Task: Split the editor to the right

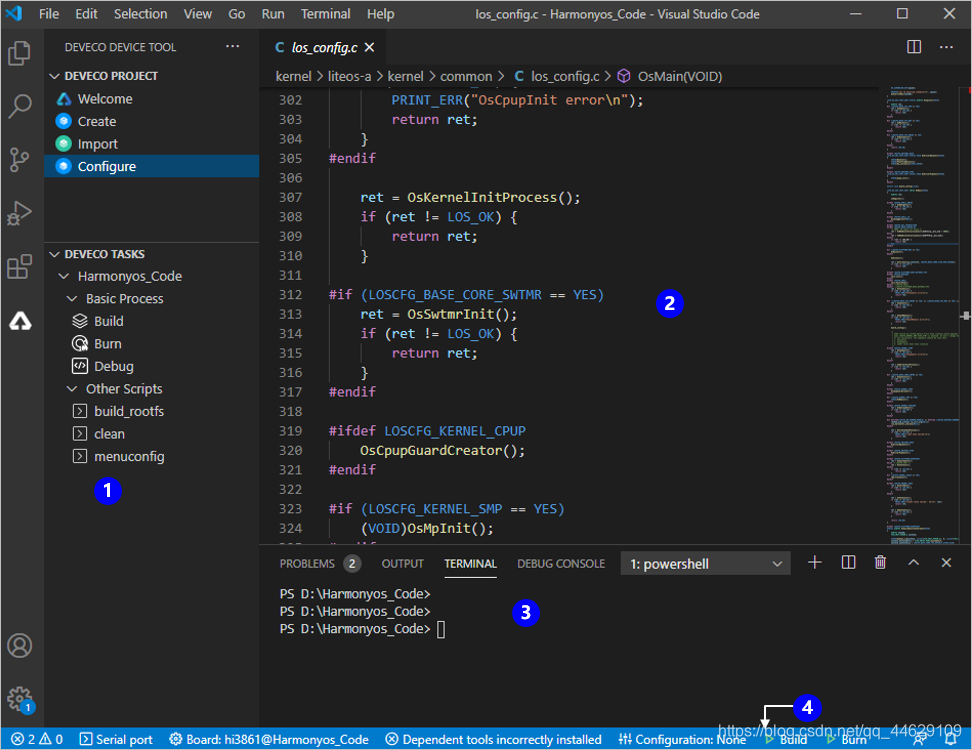Action: pyautogui.click(x=914, y=47)
